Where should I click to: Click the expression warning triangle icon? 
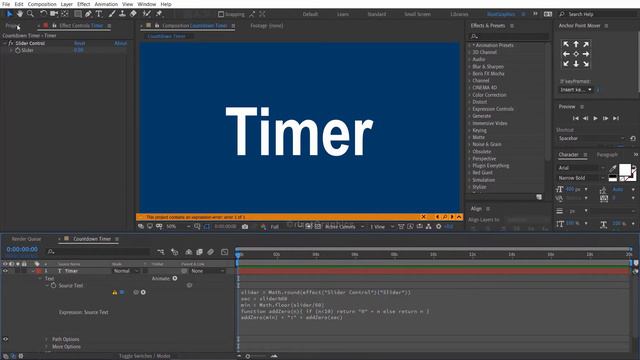(115, 292)
